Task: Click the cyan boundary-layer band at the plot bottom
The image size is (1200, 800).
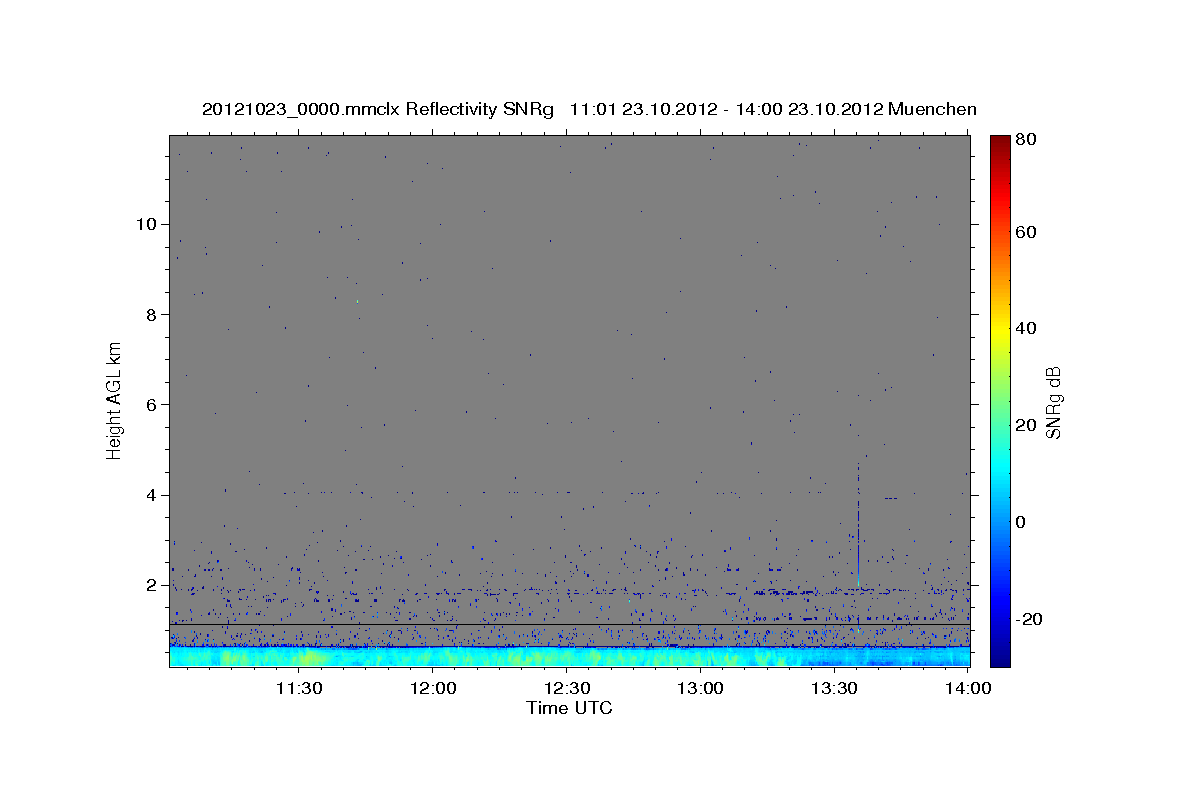Action: (569, 657)
